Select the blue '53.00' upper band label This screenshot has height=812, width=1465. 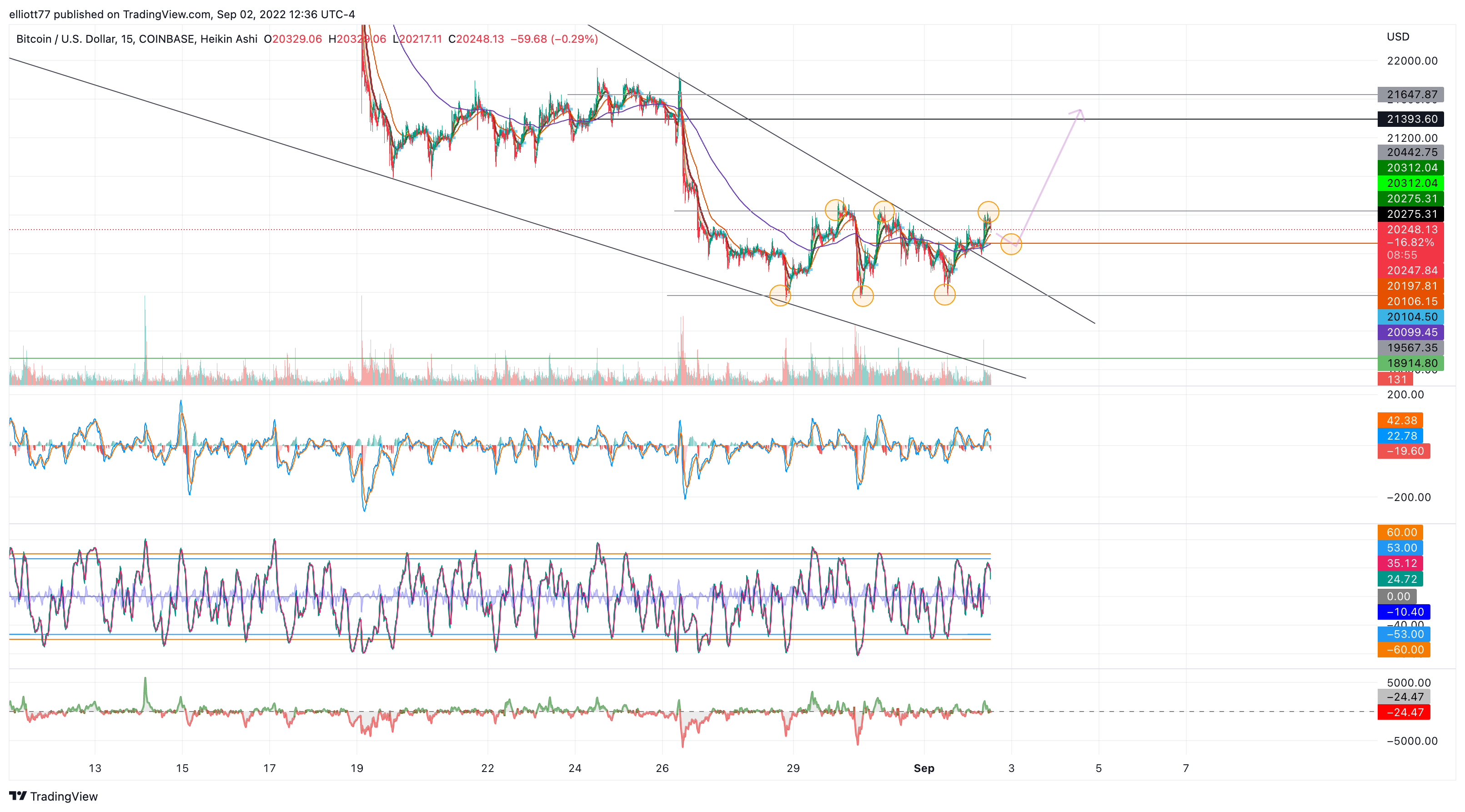[x=1400, y=547]
